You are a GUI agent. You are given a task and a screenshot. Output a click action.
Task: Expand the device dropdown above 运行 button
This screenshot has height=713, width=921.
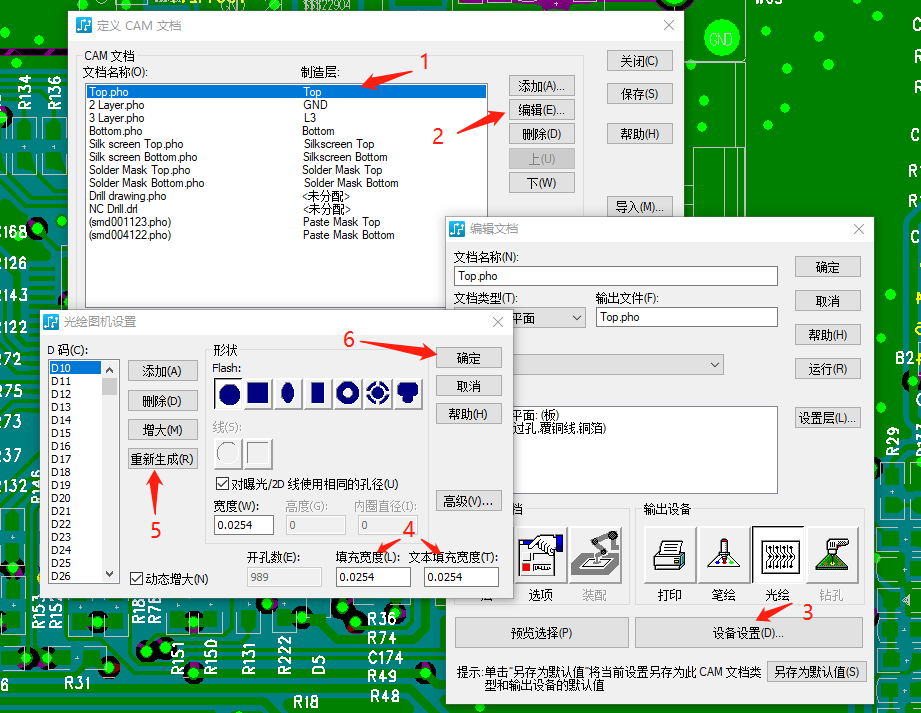[x=713, y=364]
